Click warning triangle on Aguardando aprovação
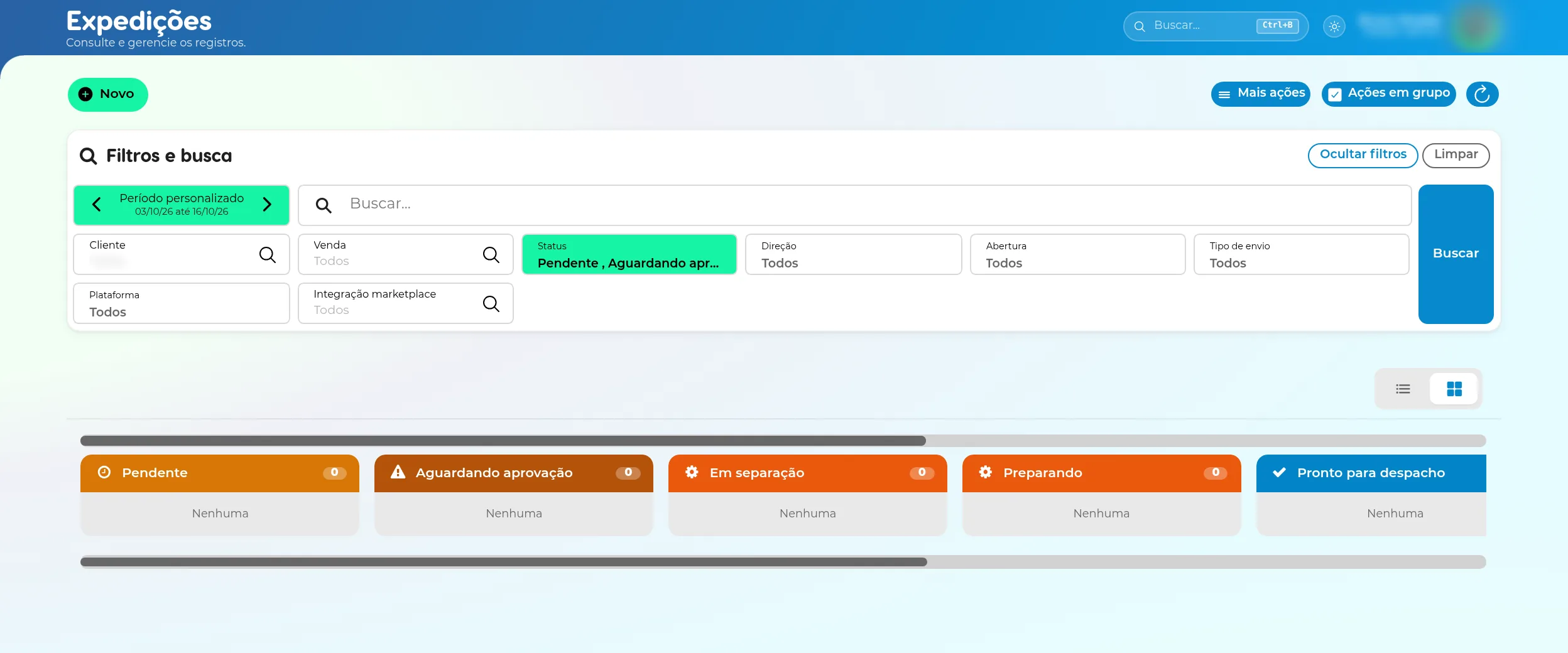Image resolution: width=1568 pixels, height=653 pixels. coord(398,472)
